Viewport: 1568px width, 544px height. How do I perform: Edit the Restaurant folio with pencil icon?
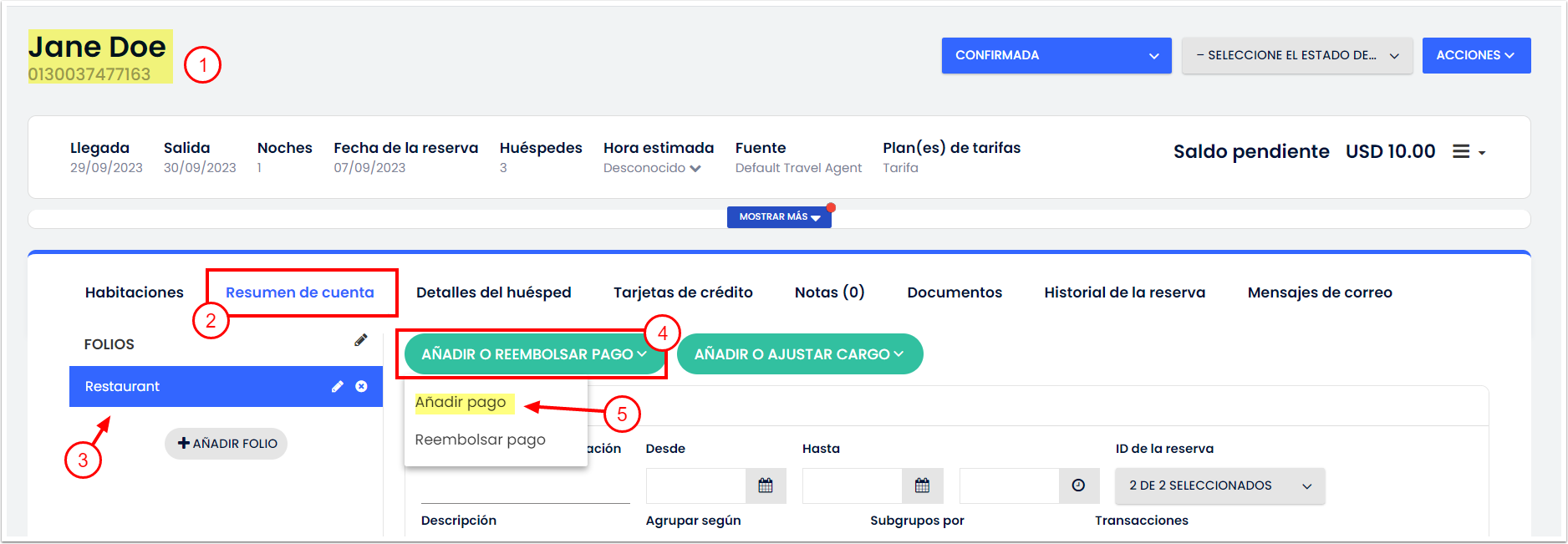tap(337, 386)
